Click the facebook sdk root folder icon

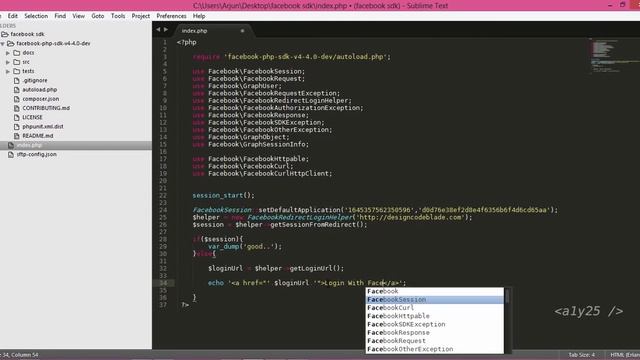click(4, 34)
